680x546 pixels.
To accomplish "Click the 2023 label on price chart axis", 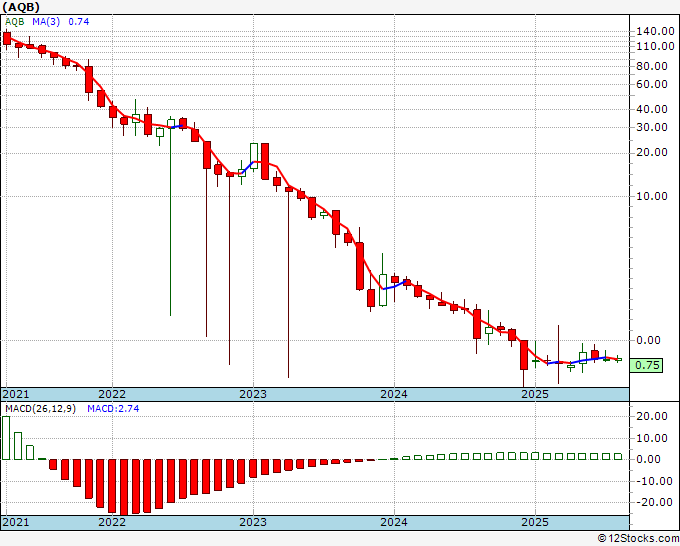I will (x=253, y=394).
